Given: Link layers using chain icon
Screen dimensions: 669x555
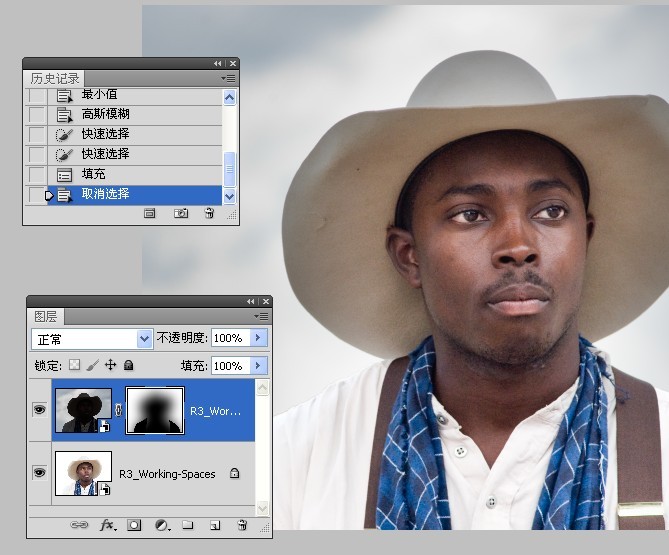Looking at the screenshot, I should pos(79,525).
